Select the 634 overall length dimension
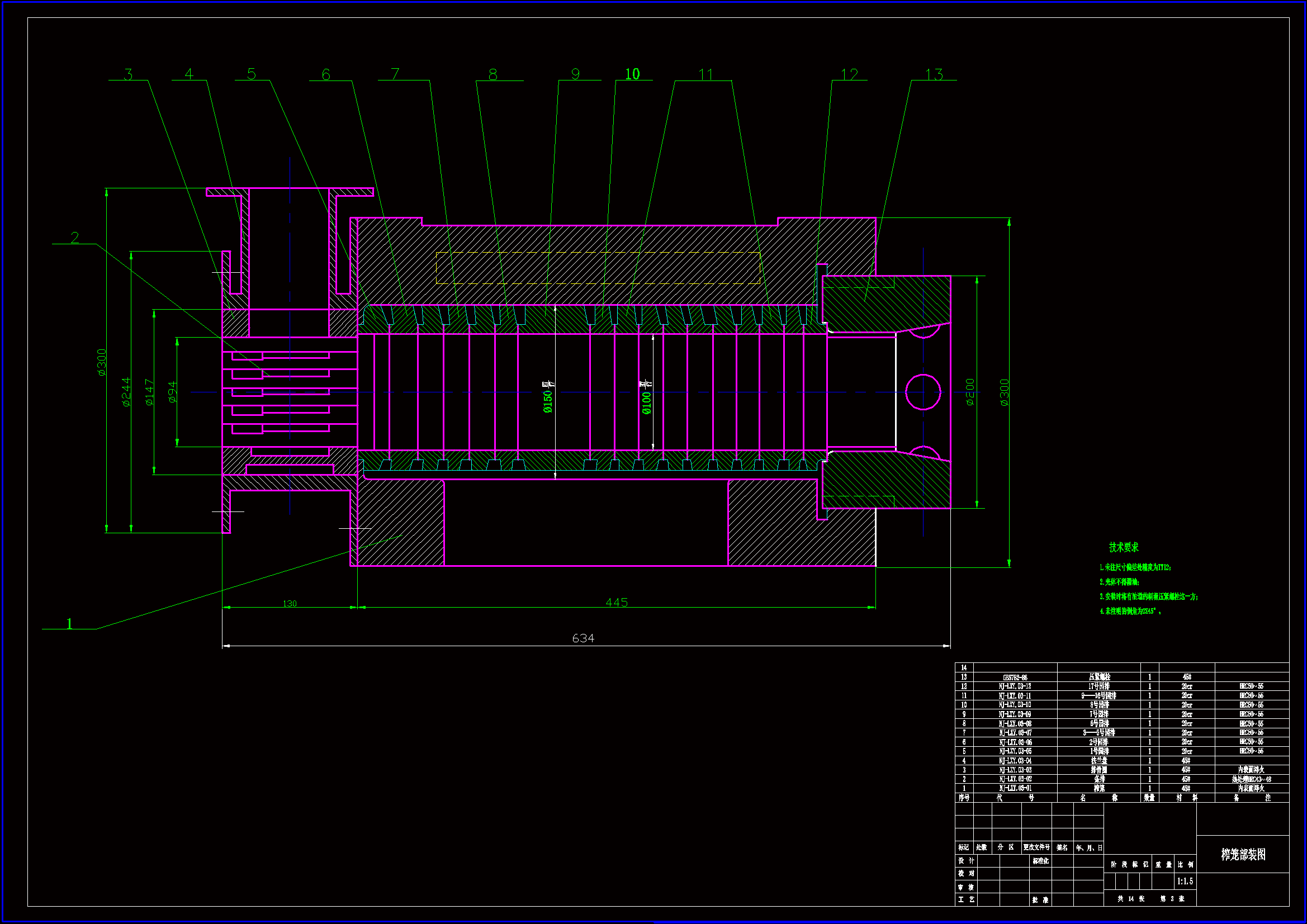 pyautogui.click(x=583, y=638)
